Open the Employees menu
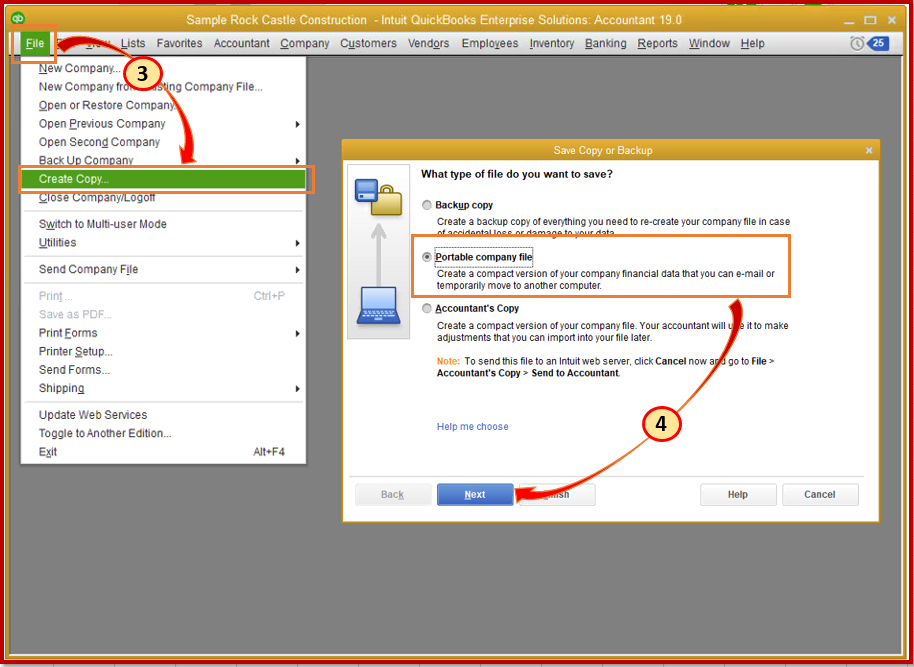This screenshot has width=914, height=667. (x=490, y=44)
